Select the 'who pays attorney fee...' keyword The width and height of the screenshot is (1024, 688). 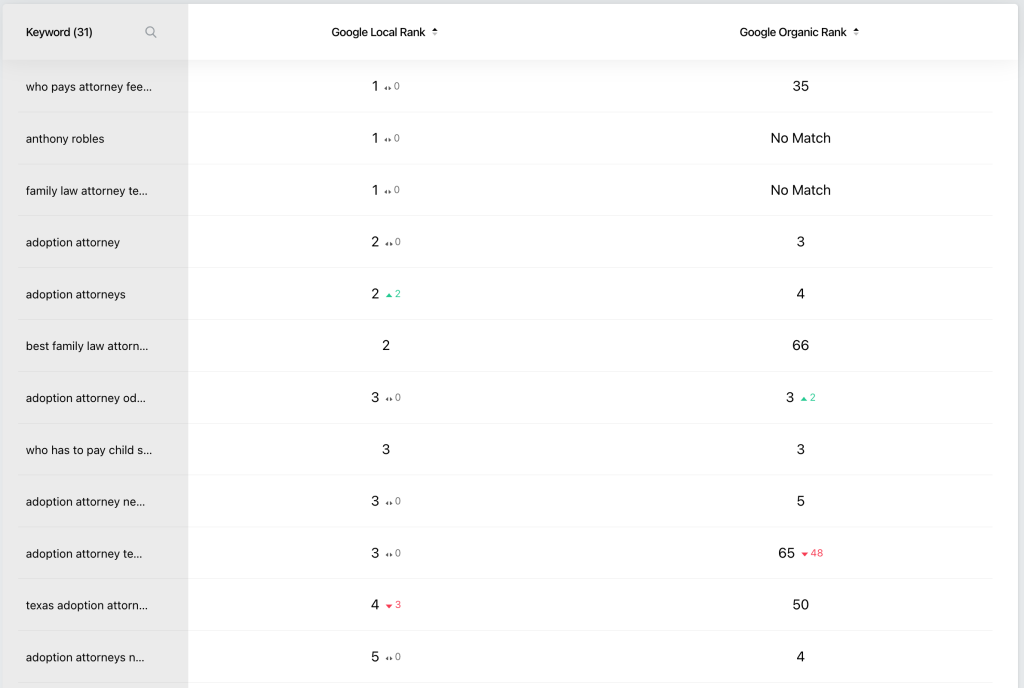pos(89,87)
